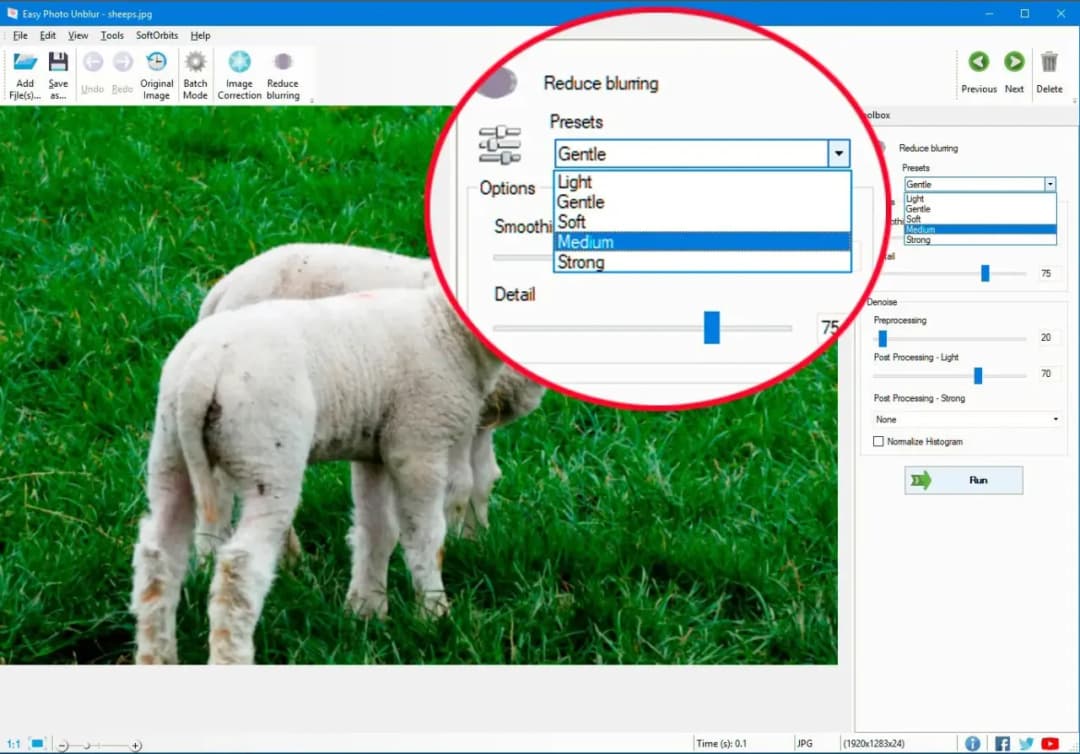Enable the Normalize Histogram checkbox
1080x754 pixels.
click(x=879, y=441)
